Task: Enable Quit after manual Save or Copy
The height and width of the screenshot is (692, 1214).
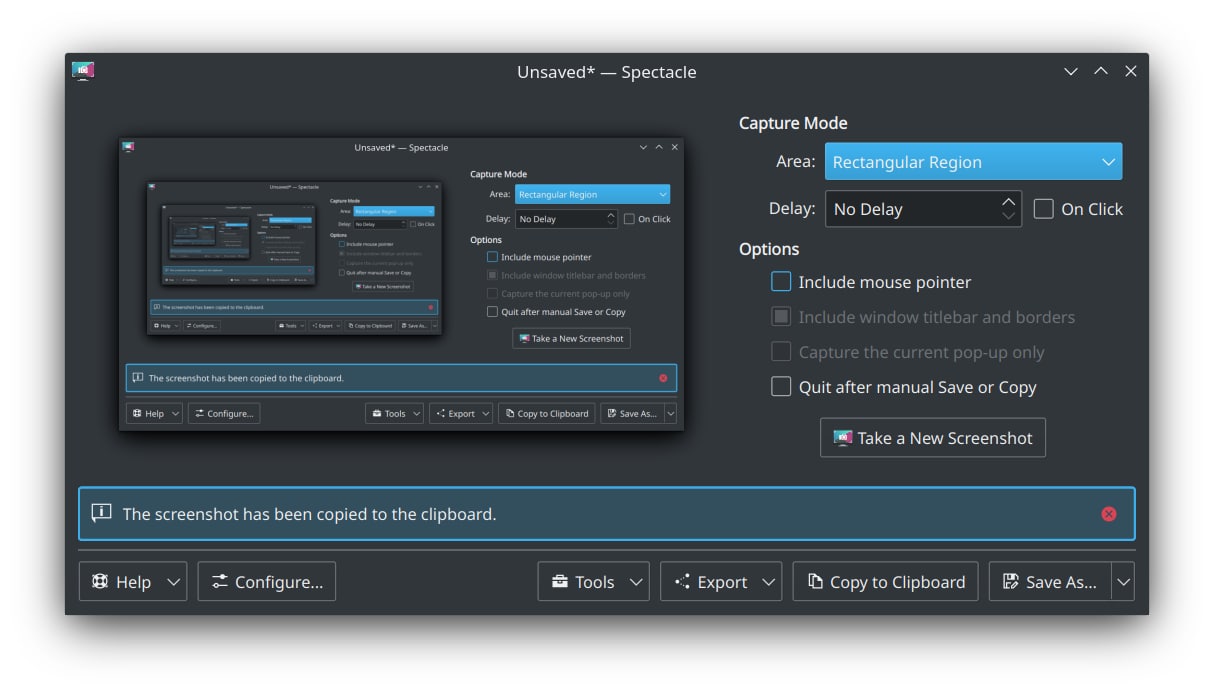Action: tap(781, 387)
